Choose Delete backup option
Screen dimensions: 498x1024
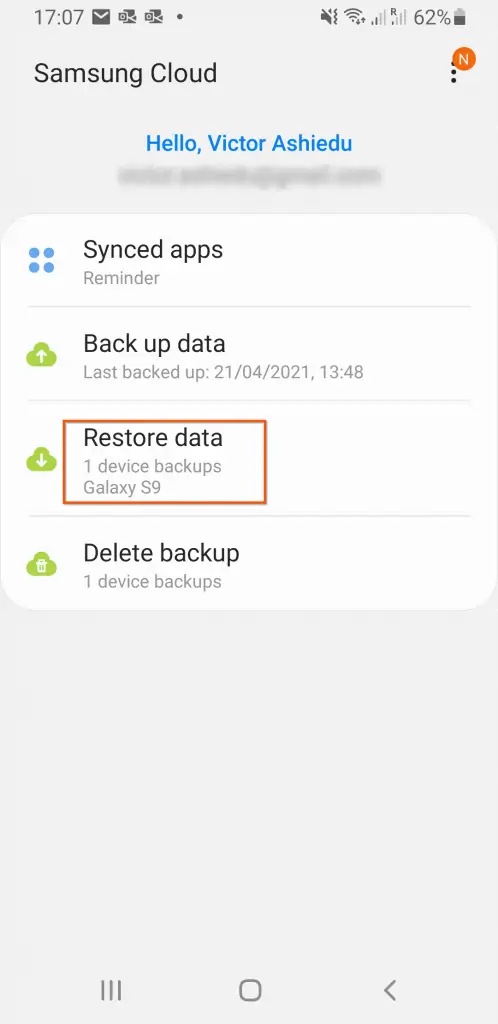[x=249, y=564]
